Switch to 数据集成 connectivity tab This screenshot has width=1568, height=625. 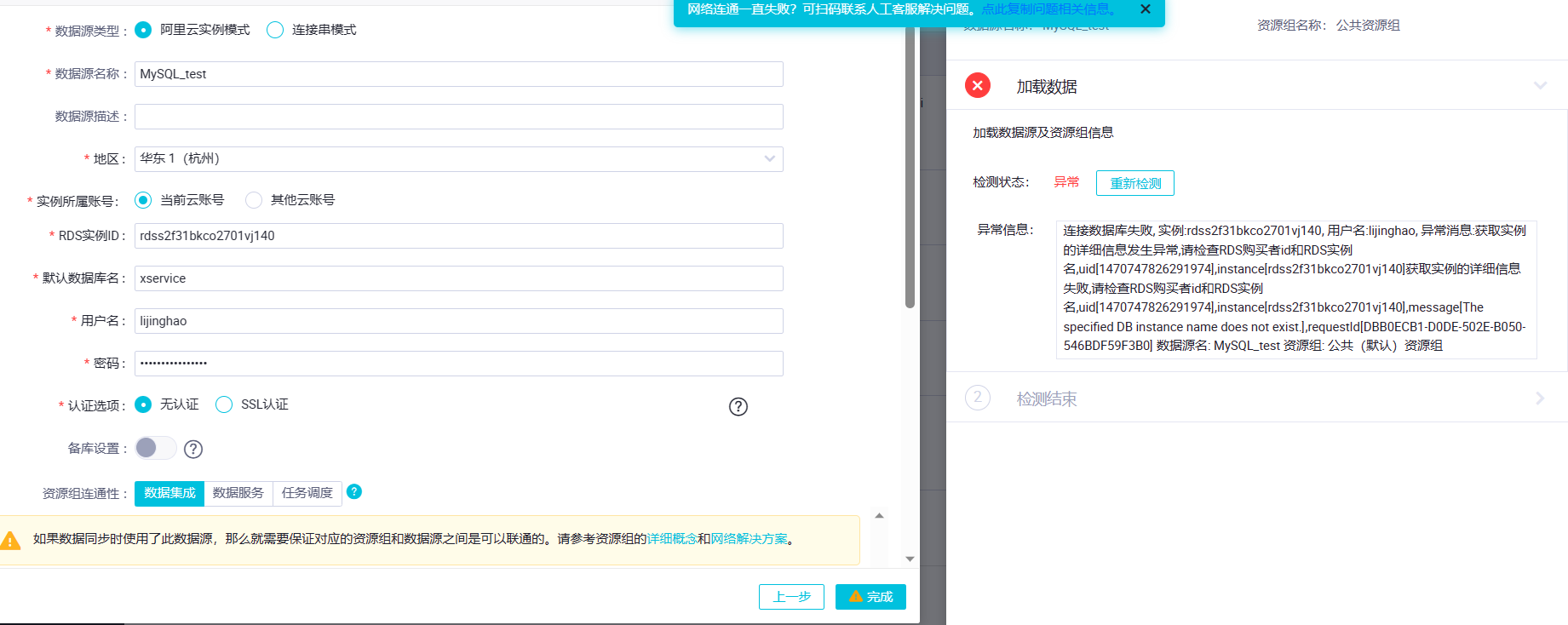(169, 493)
